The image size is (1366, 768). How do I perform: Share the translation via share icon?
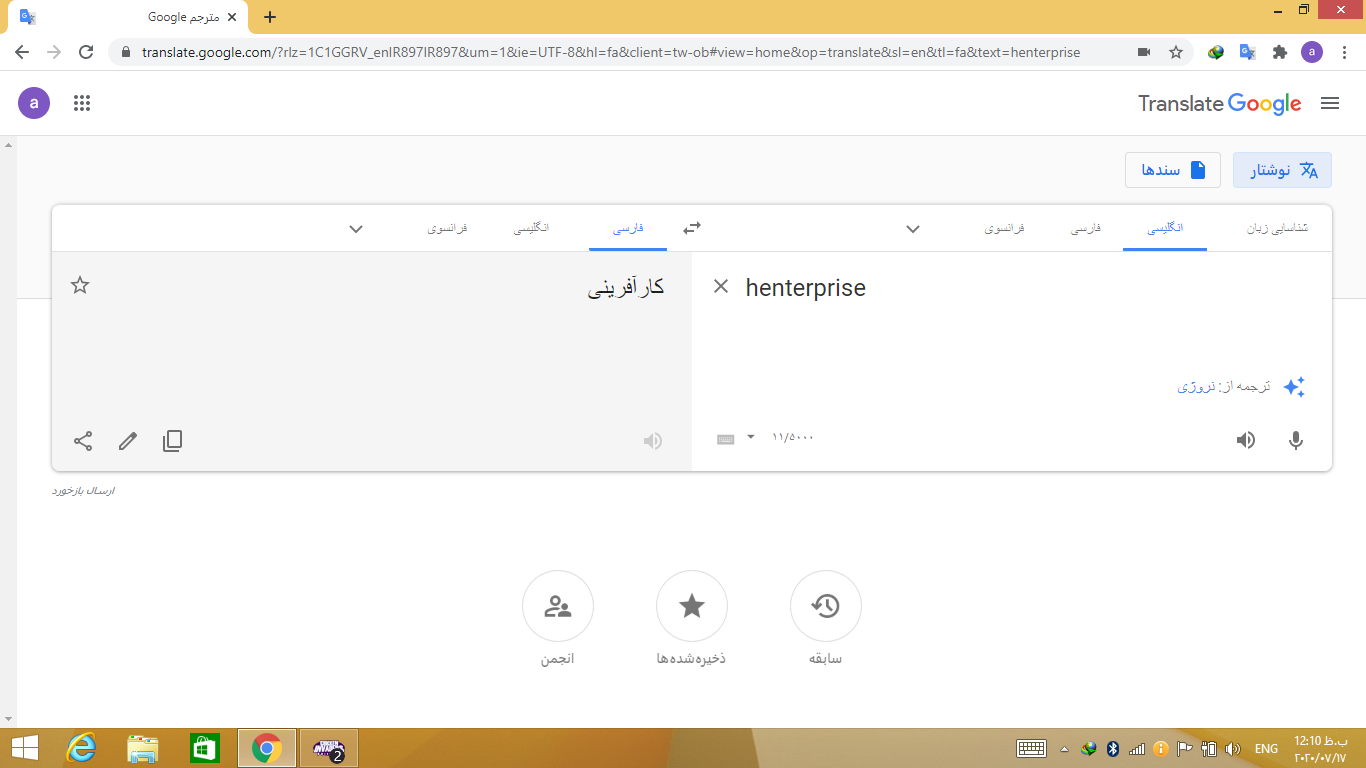(83, 441)
